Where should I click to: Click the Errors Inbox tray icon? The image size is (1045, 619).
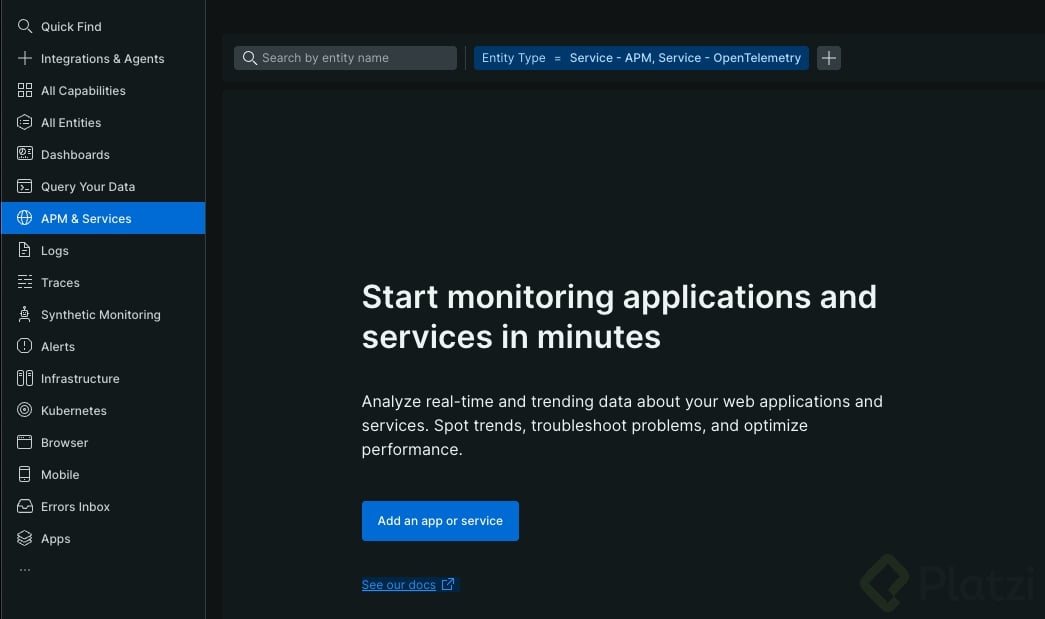(x=25, y=506)
